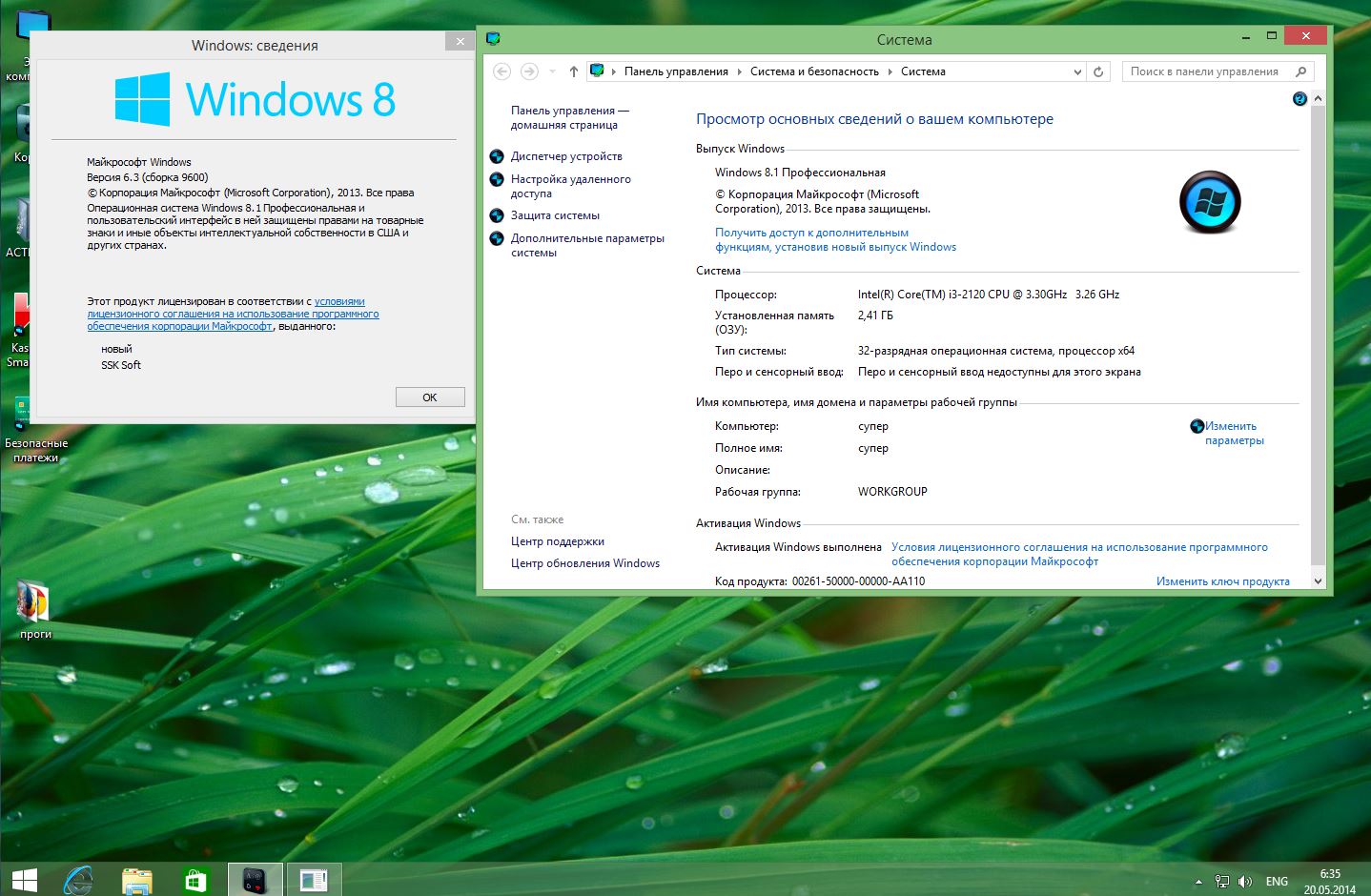This screenshot has height=896, width=1371.
Task: Open File Explorer from the taskbar
Action: click(x=137, y=879)
